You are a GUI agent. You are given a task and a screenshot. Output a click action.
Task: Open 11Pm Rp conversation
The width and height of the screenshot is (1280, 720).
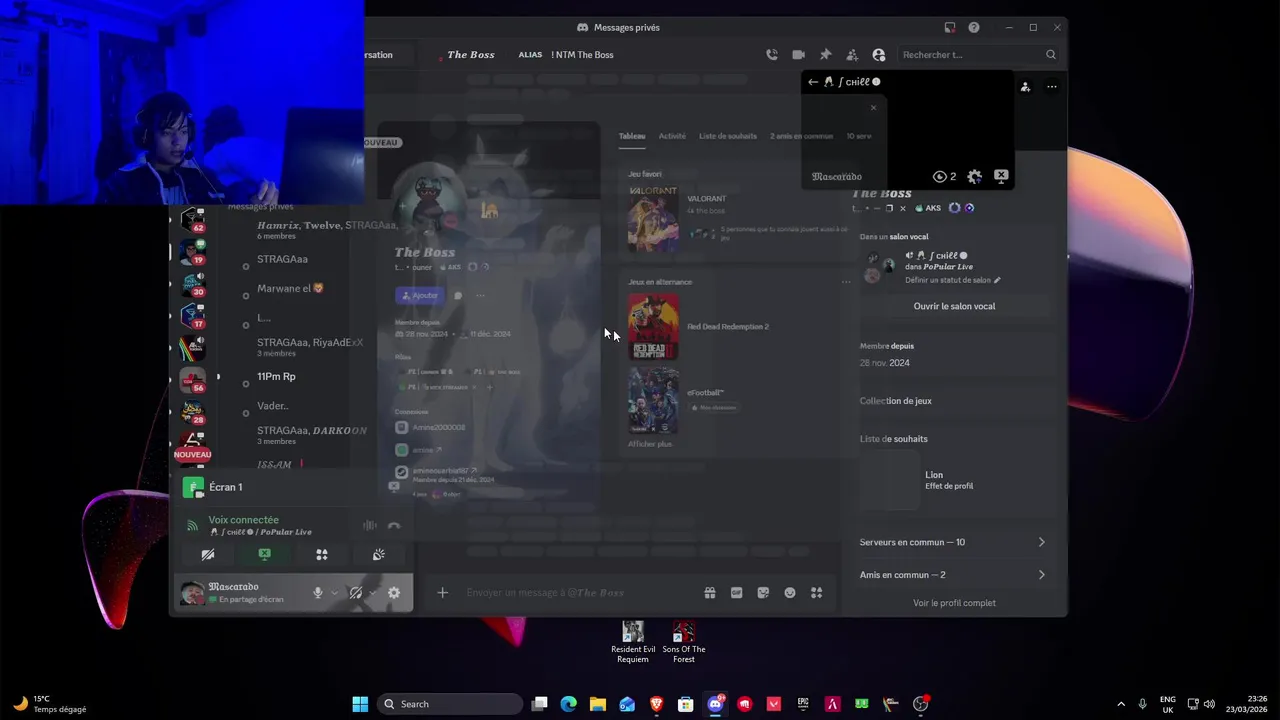[276, 377]
